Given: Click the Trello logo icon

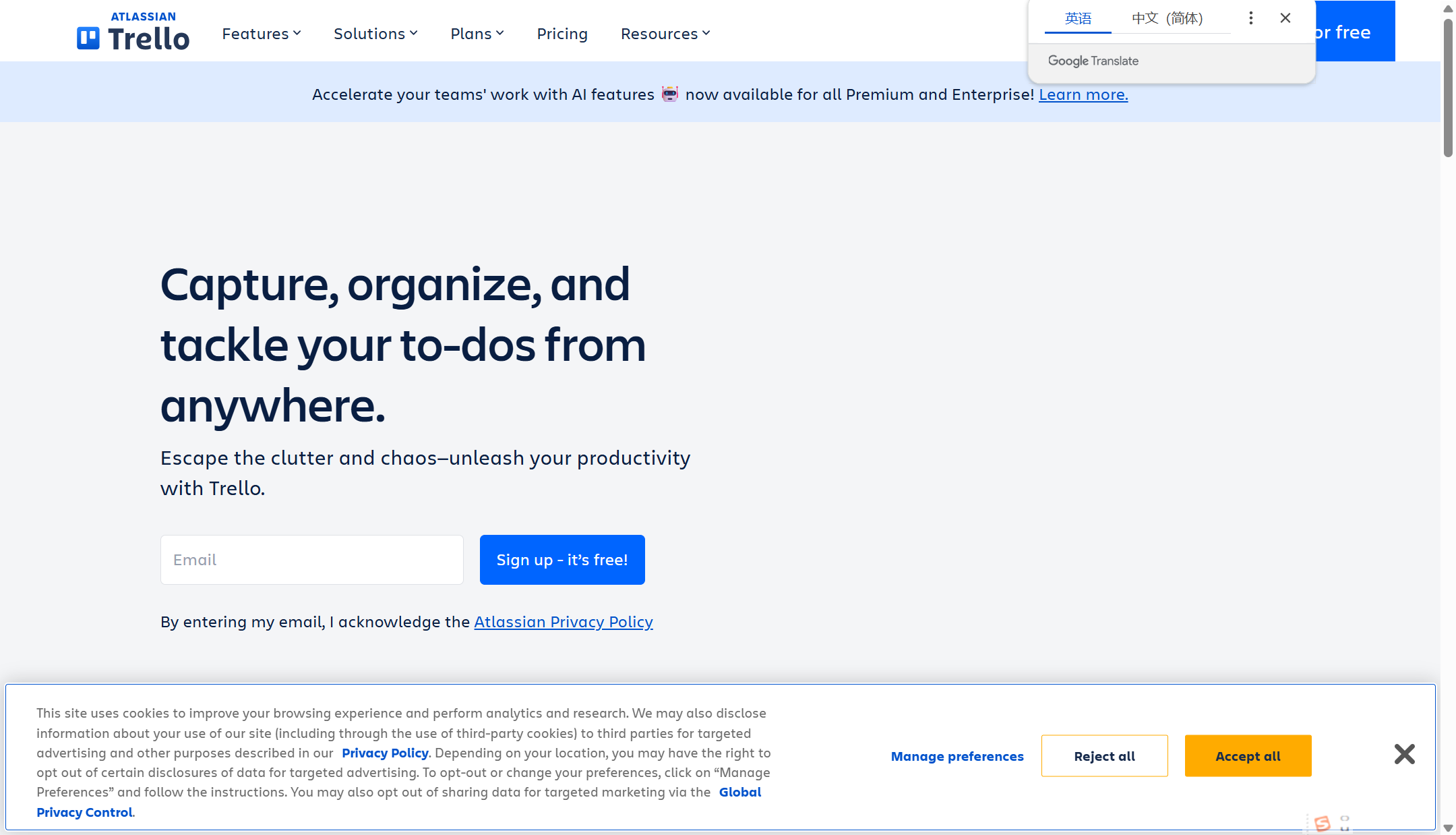Looking at the screenshot, I should click(x=88, y=38).
